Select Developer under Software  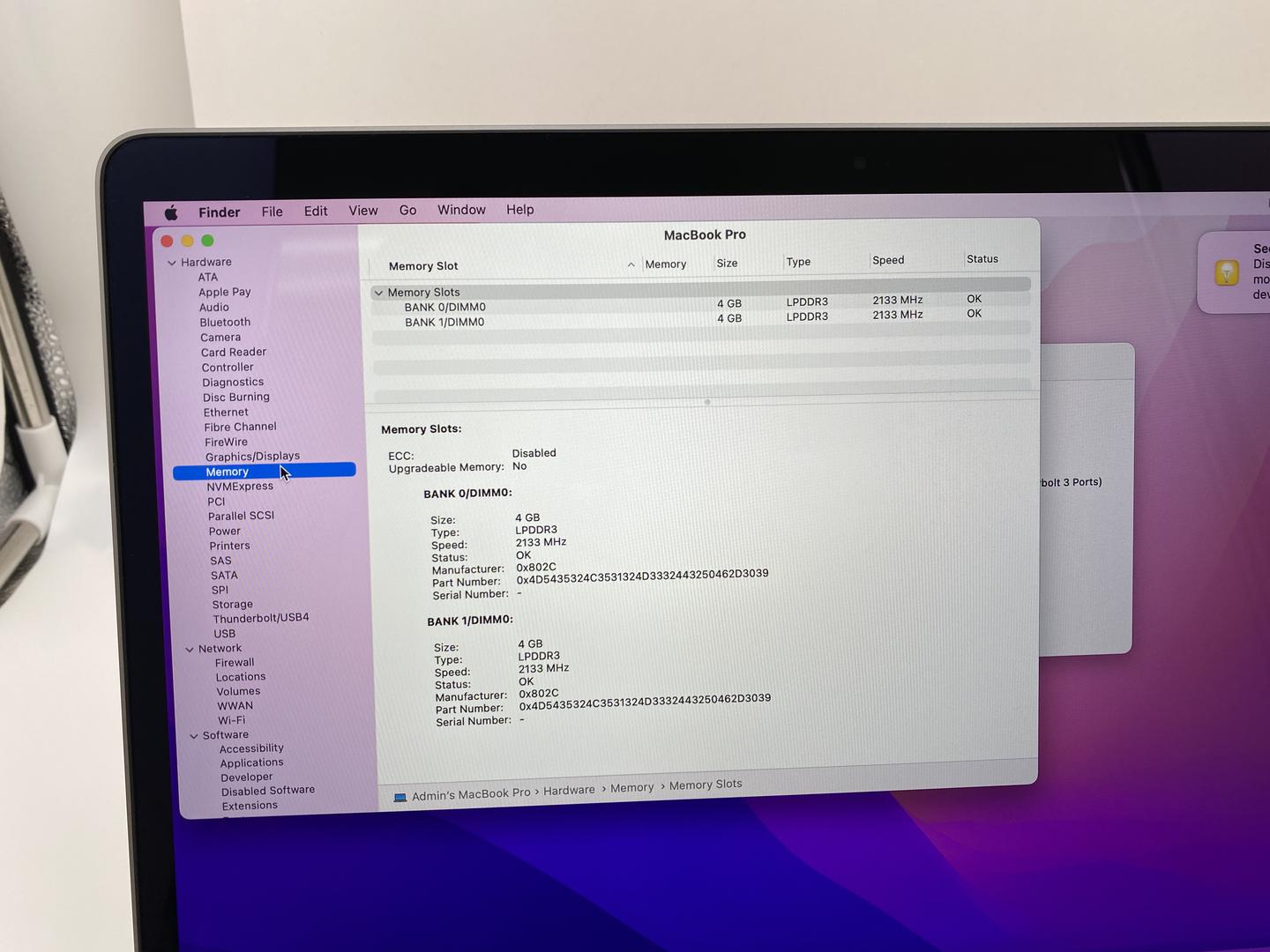tap(247, 777)
